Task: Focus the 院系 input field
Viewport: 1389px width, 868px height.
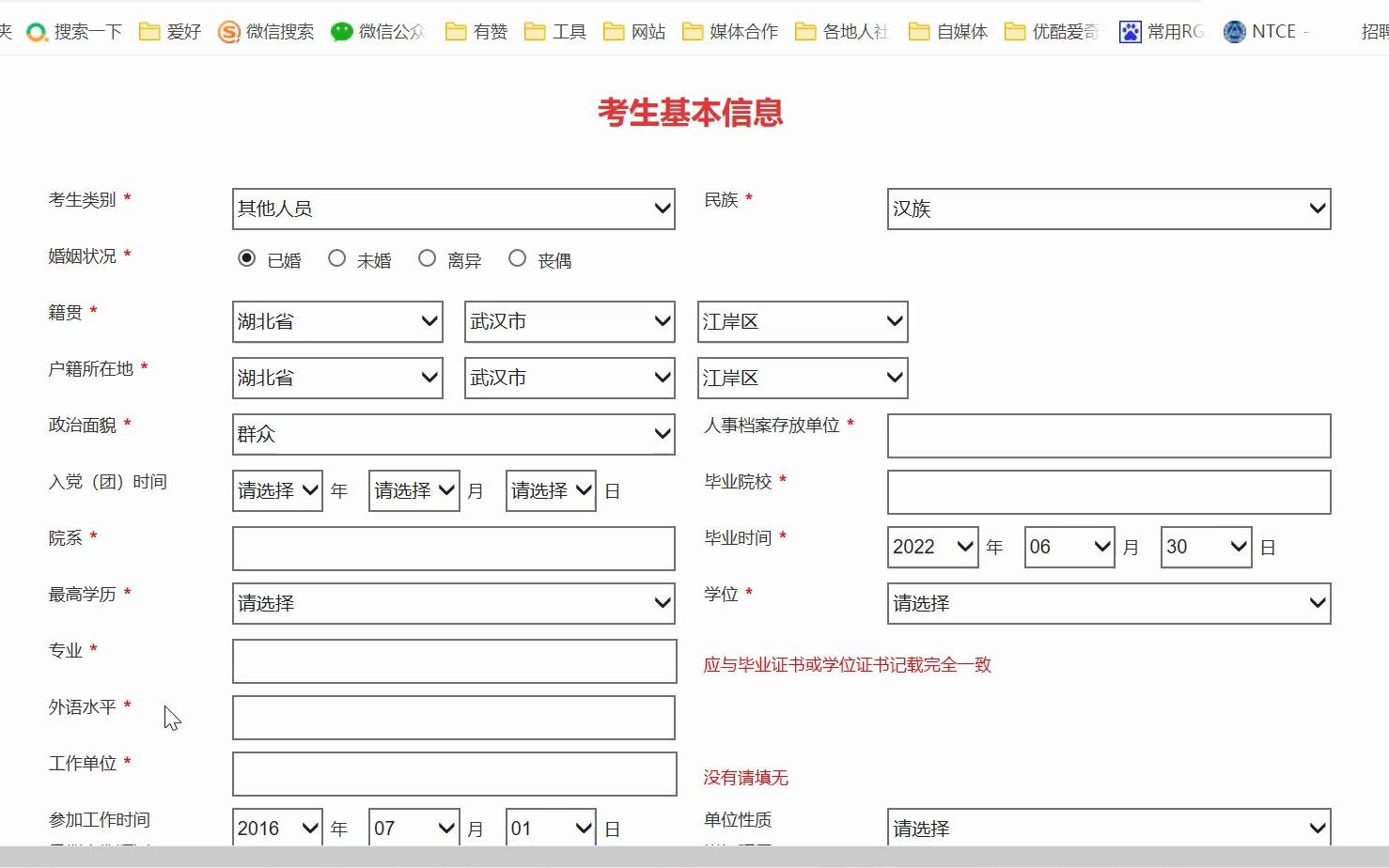Action: (x=454, y=549)
